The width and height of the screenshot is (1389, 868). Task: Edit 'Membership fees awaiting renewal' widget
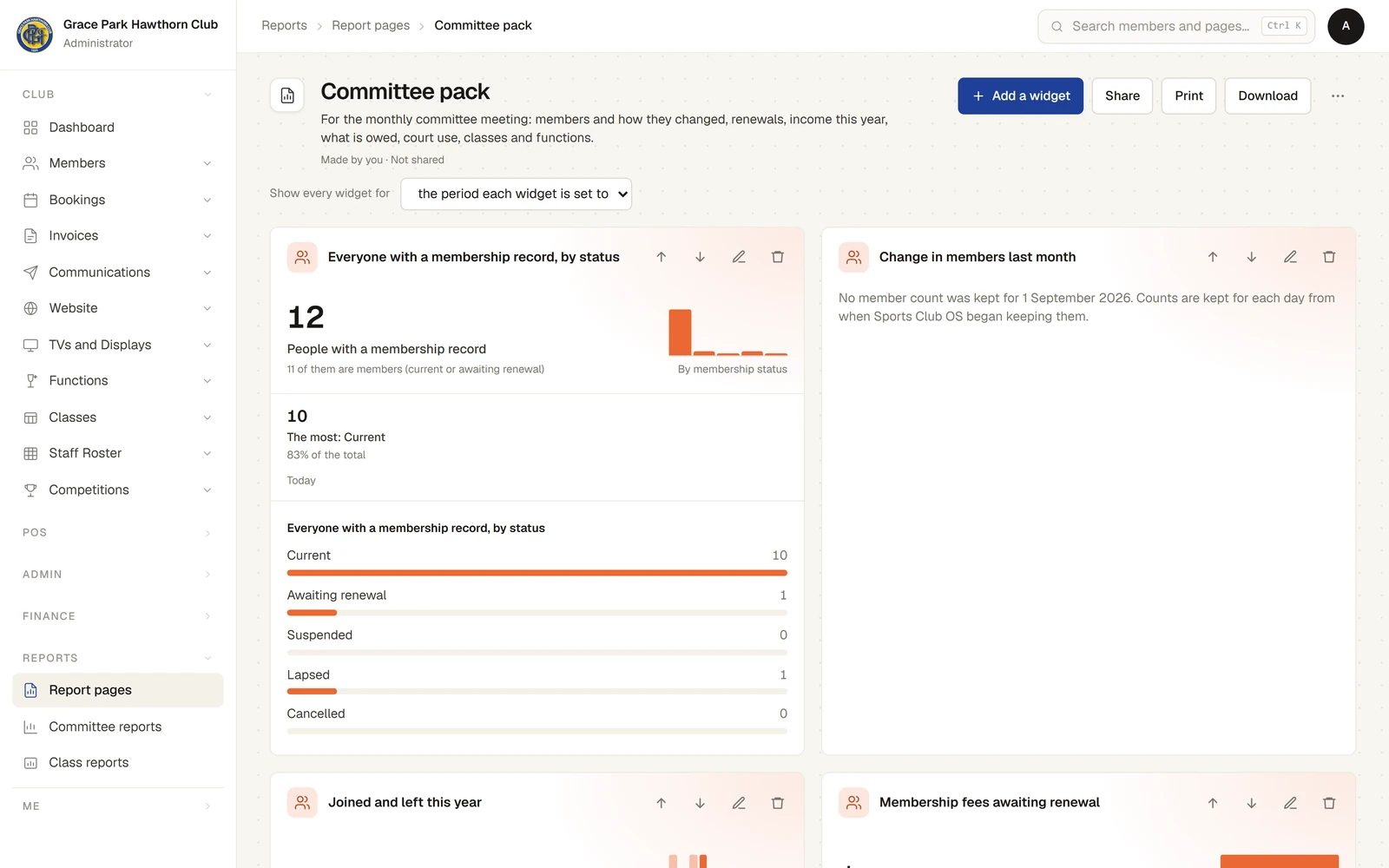1290,803
